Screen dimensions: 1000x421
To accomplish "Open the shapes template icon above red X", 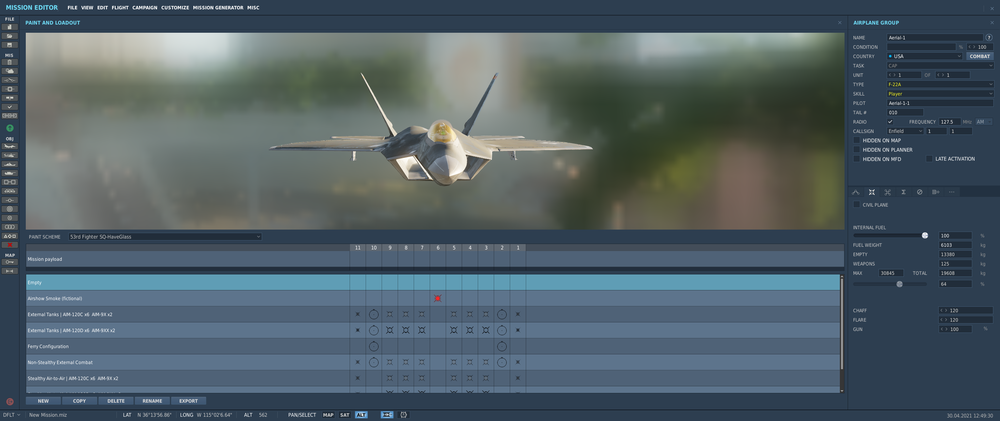I will coord(10,236).
